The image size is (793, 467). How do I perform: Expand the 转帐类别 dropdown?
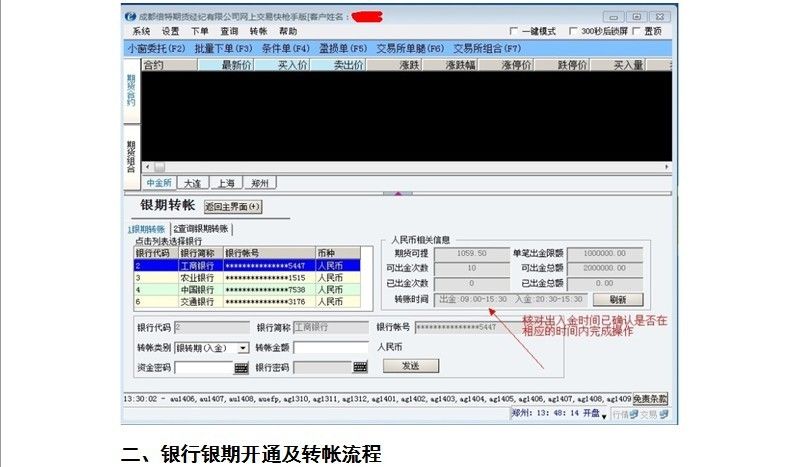(243, 348)
